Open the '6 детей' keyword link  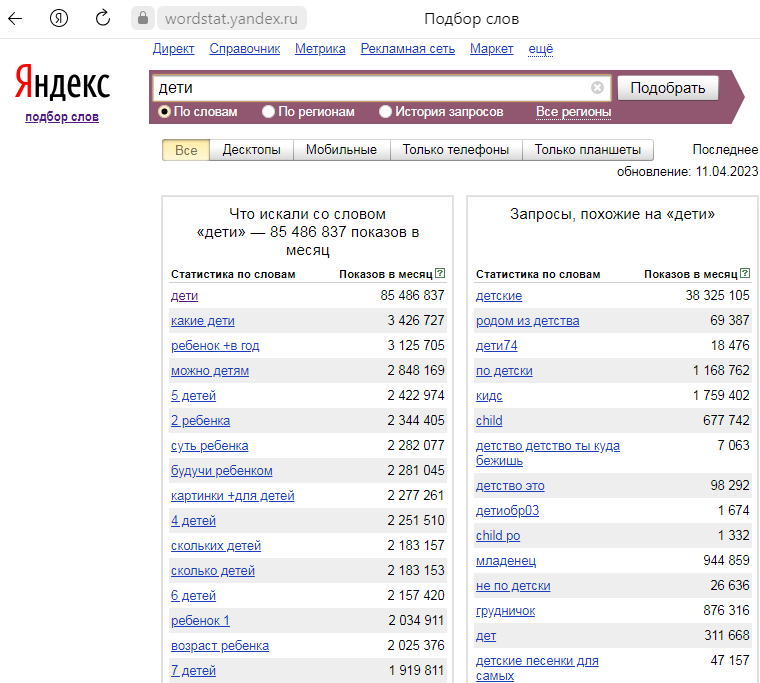coord(193,596)
